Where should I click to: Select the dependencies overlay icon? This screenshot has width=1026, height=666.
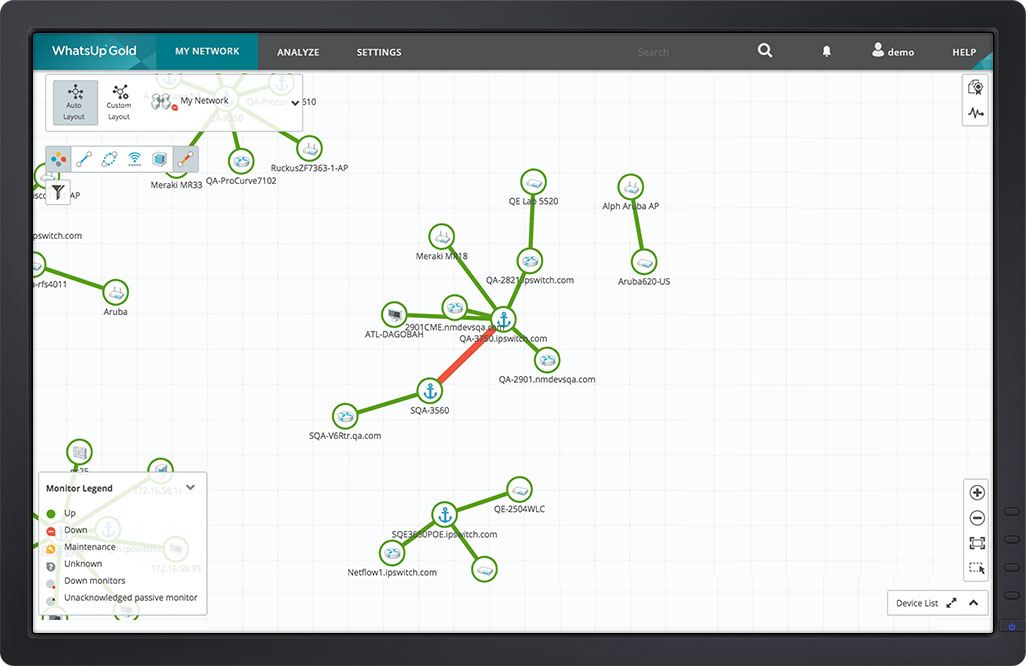click(109, 158)
